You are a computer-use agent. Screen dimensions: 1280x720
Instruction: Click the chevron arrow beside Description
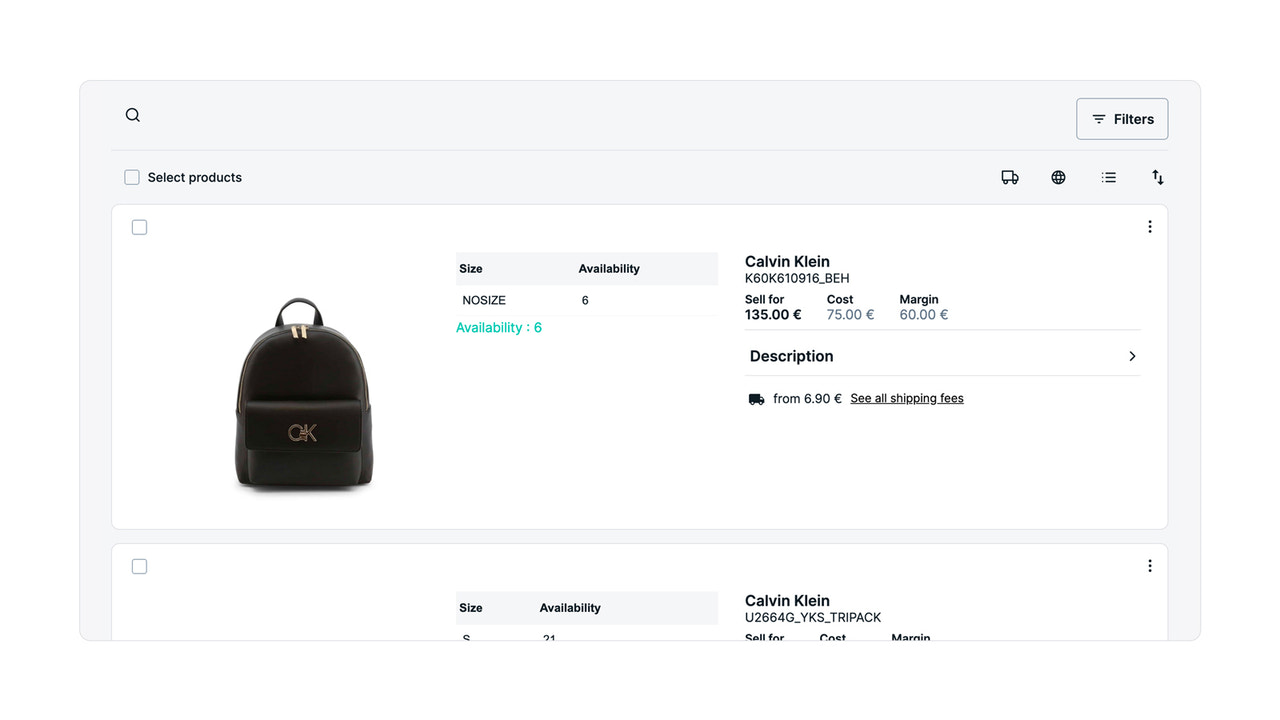coord(1132,356)
